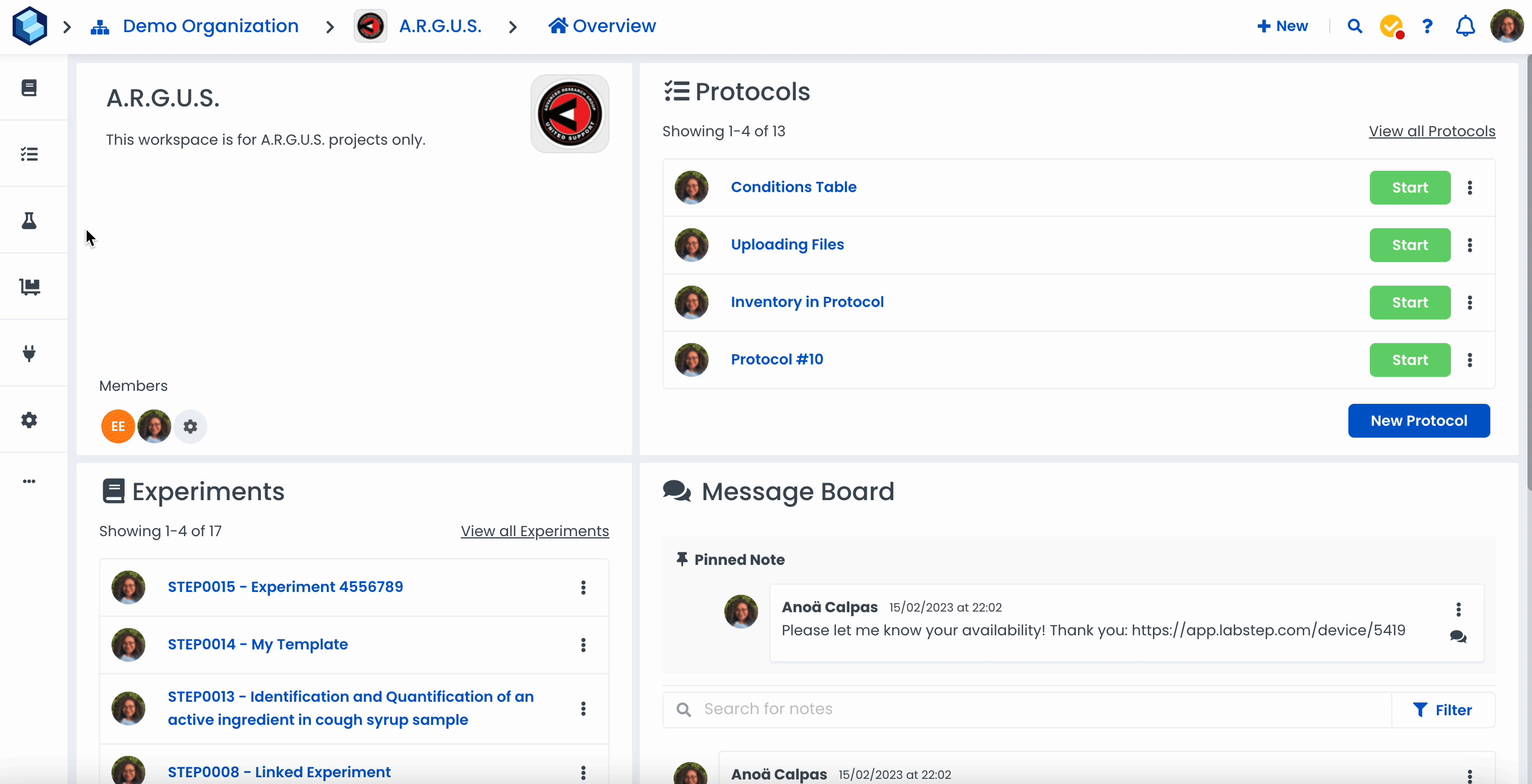
Task: Open the sidebar settings gear icon
Action: click(x=29, y=420)
